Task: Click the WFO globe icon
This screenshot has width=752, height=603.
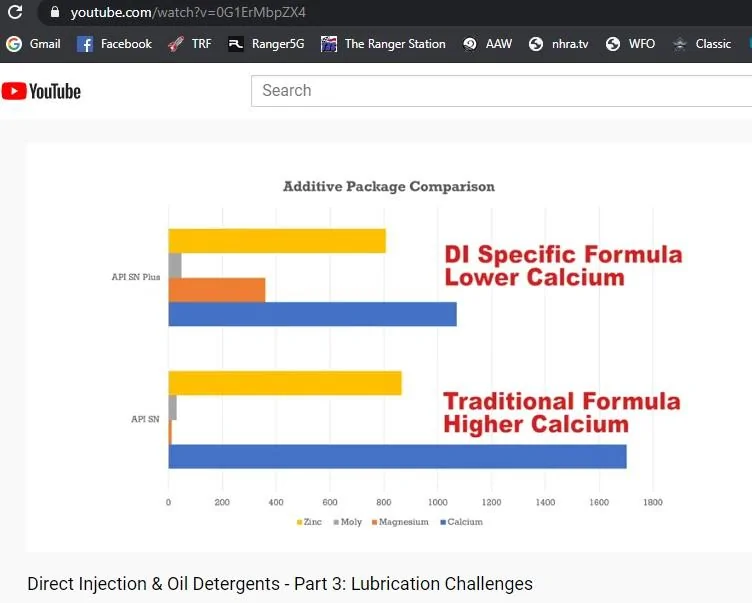Action: (x=612, y=44)
